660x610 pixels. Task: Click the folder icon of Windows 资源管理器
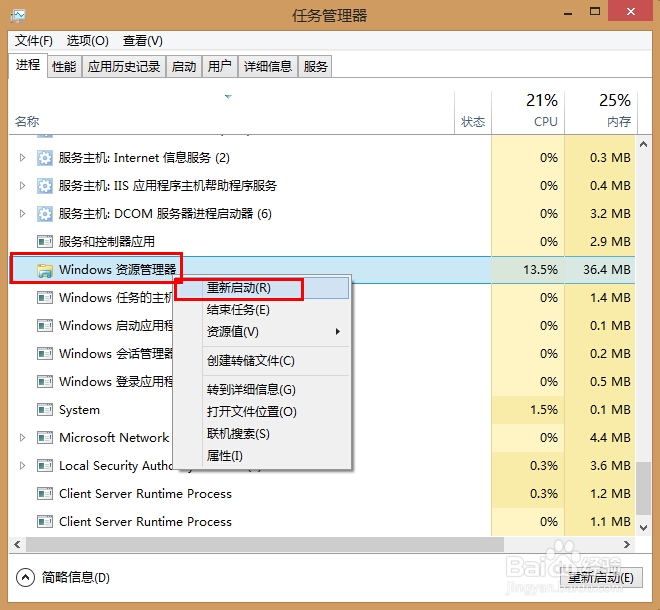point(45,270)
